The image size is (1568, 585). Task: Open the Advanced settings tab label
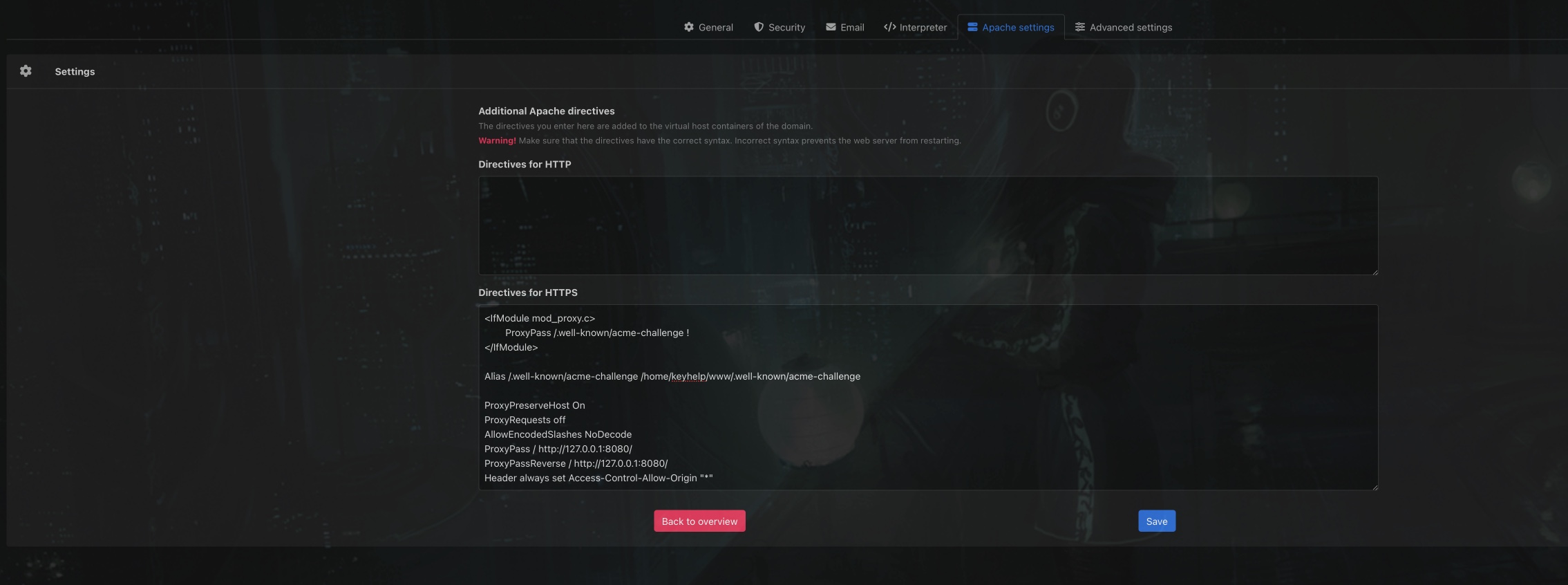1131,28
